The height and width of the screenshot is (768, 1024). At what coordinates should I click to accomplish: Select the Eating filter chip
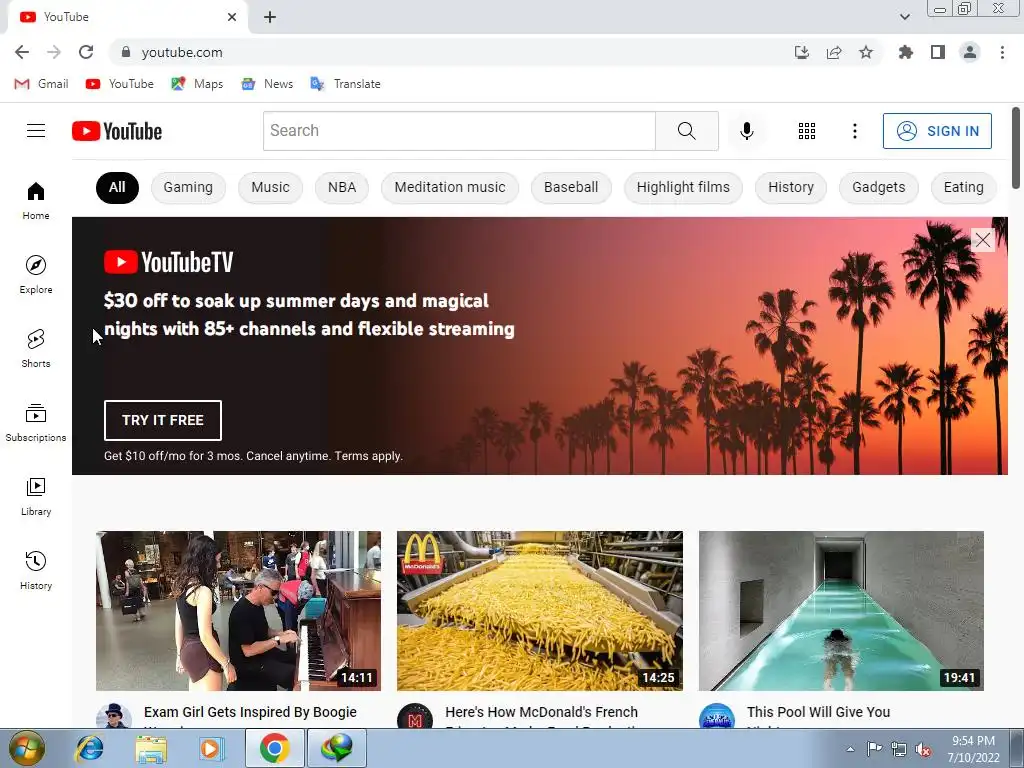(x=963, y=187)
